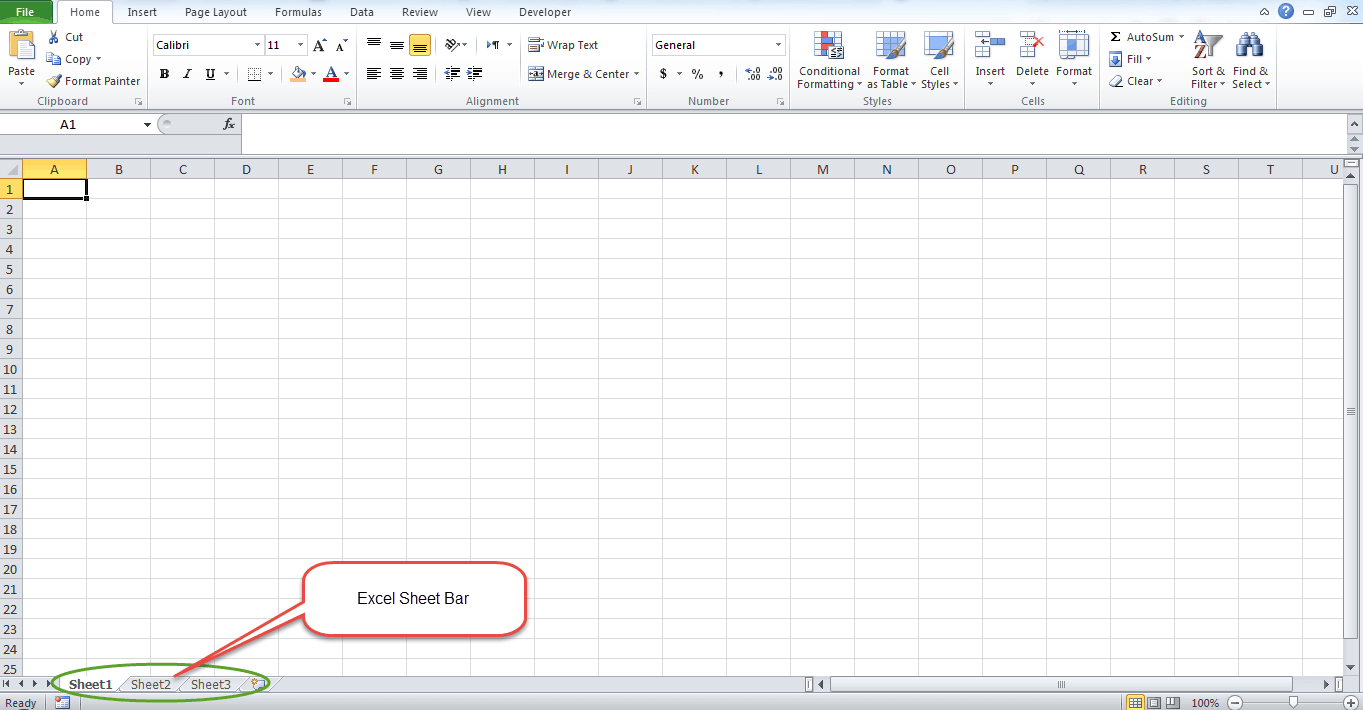Open the Excel Help question mark
1363x710 pixels.
pos(1286,11)
